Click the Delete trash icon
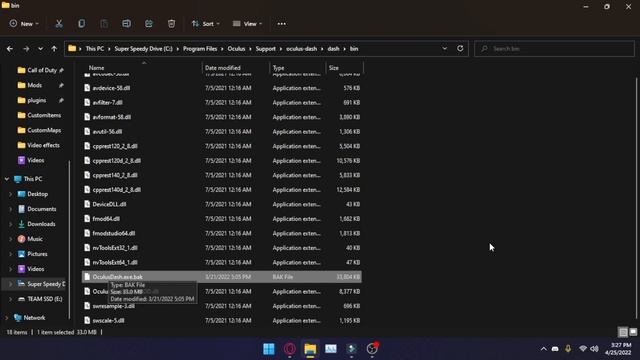This screenshot has height=360, width=640. click(171, 24)
